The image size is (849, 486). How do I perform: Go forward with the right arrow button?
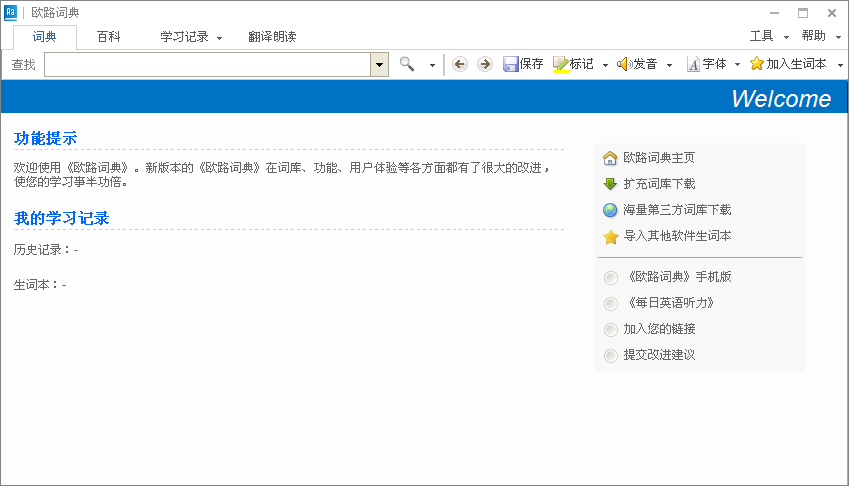coord(485,64)
